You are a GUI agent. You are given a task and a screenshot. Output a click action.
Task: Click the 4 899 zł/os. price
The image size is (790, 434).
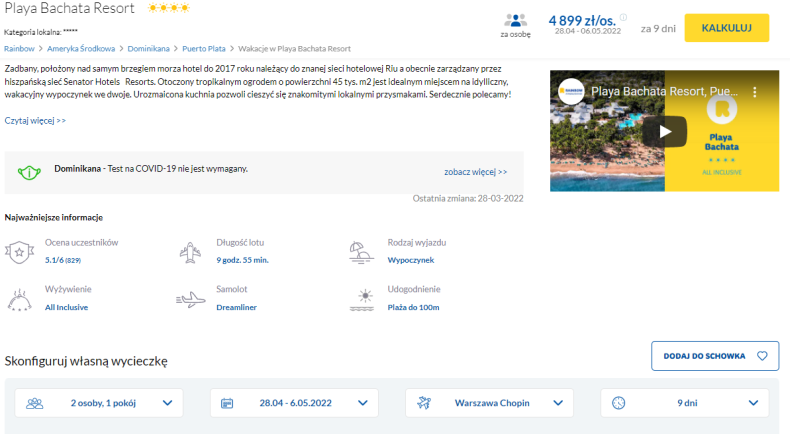(x=582, y=21)
